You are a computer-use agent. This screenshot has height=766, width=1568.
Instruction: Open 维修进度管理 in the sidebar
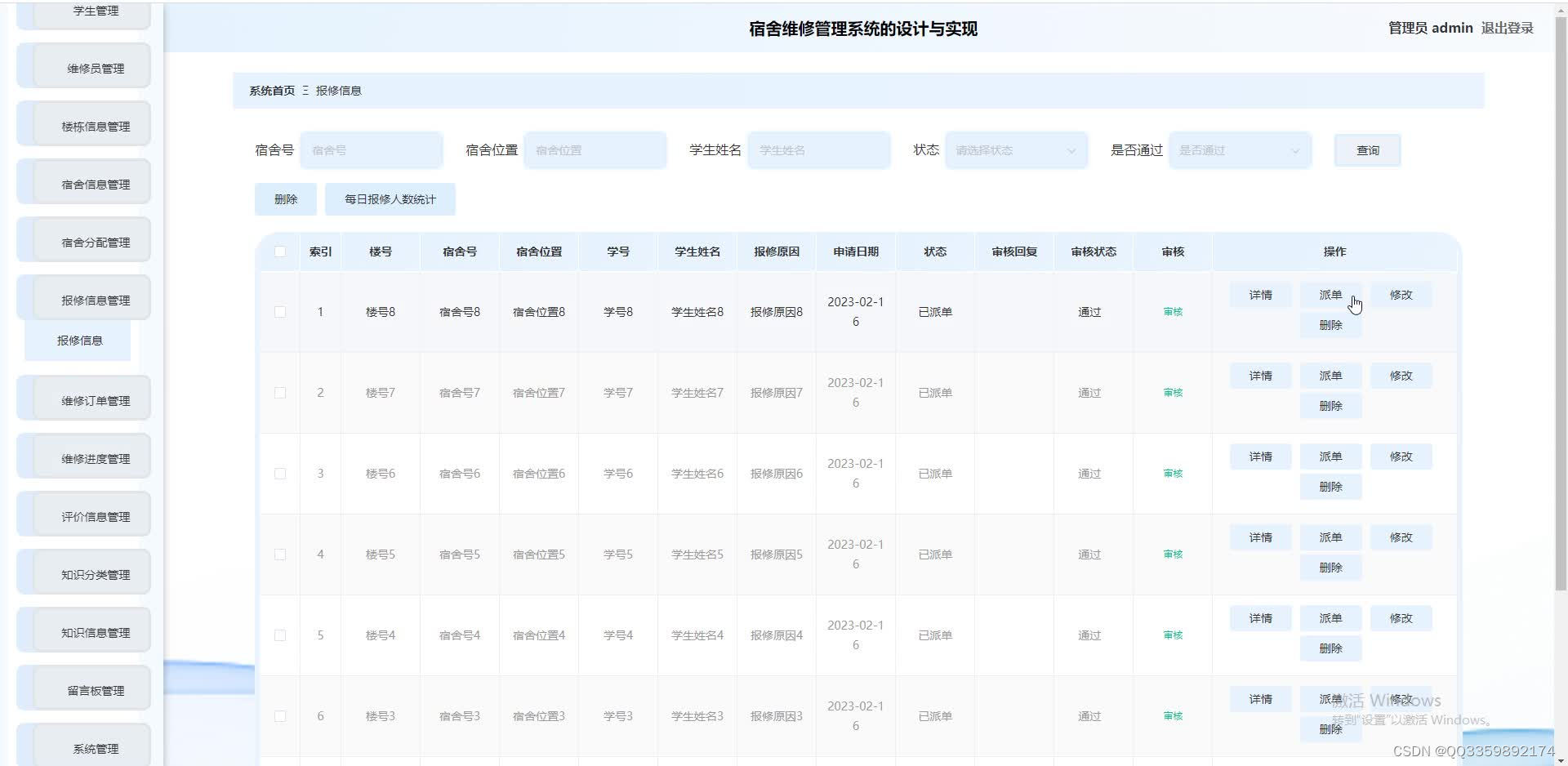[83, 456]
